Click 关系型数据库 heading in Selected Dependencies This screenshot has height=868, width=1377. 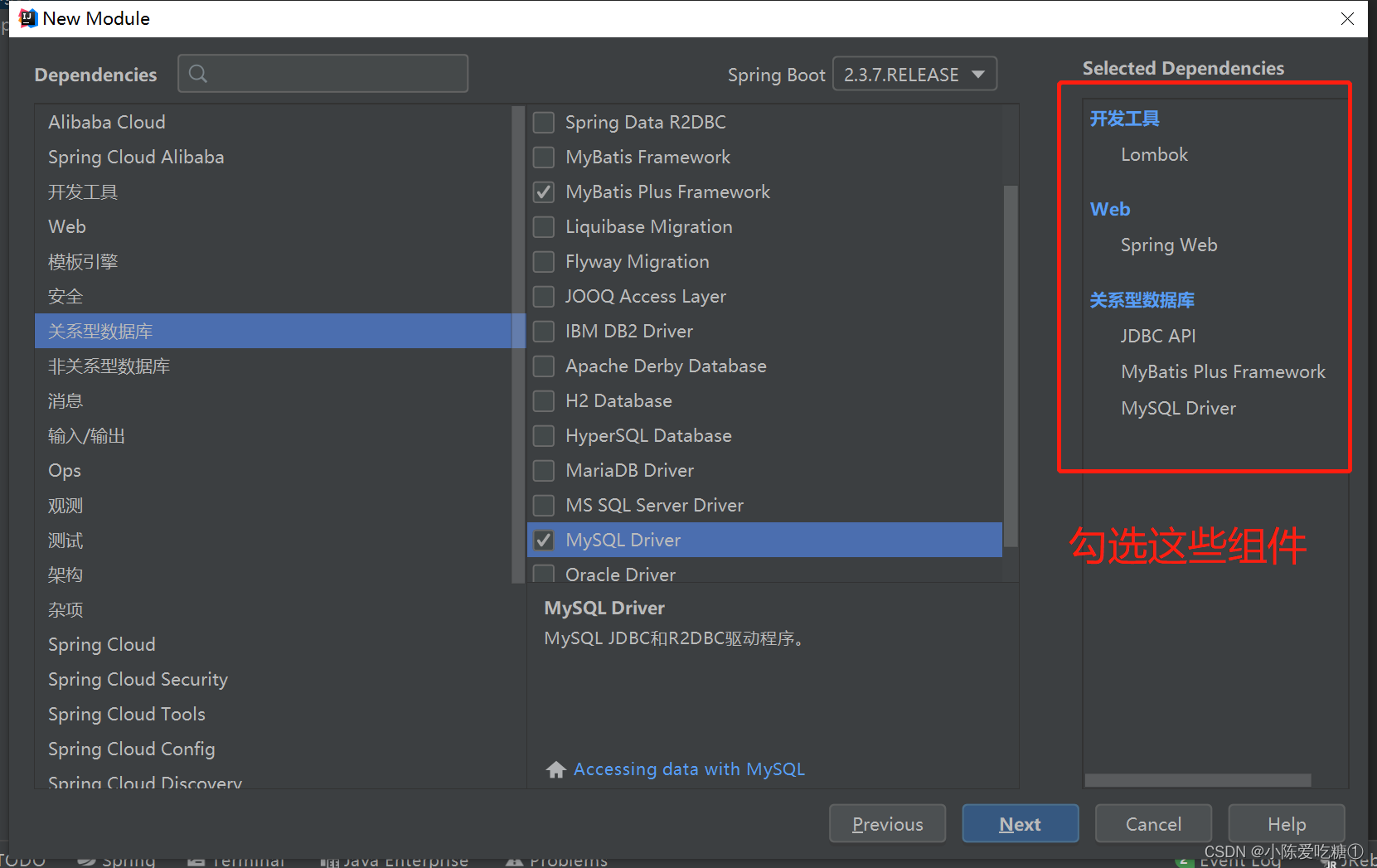(1142, 300)
